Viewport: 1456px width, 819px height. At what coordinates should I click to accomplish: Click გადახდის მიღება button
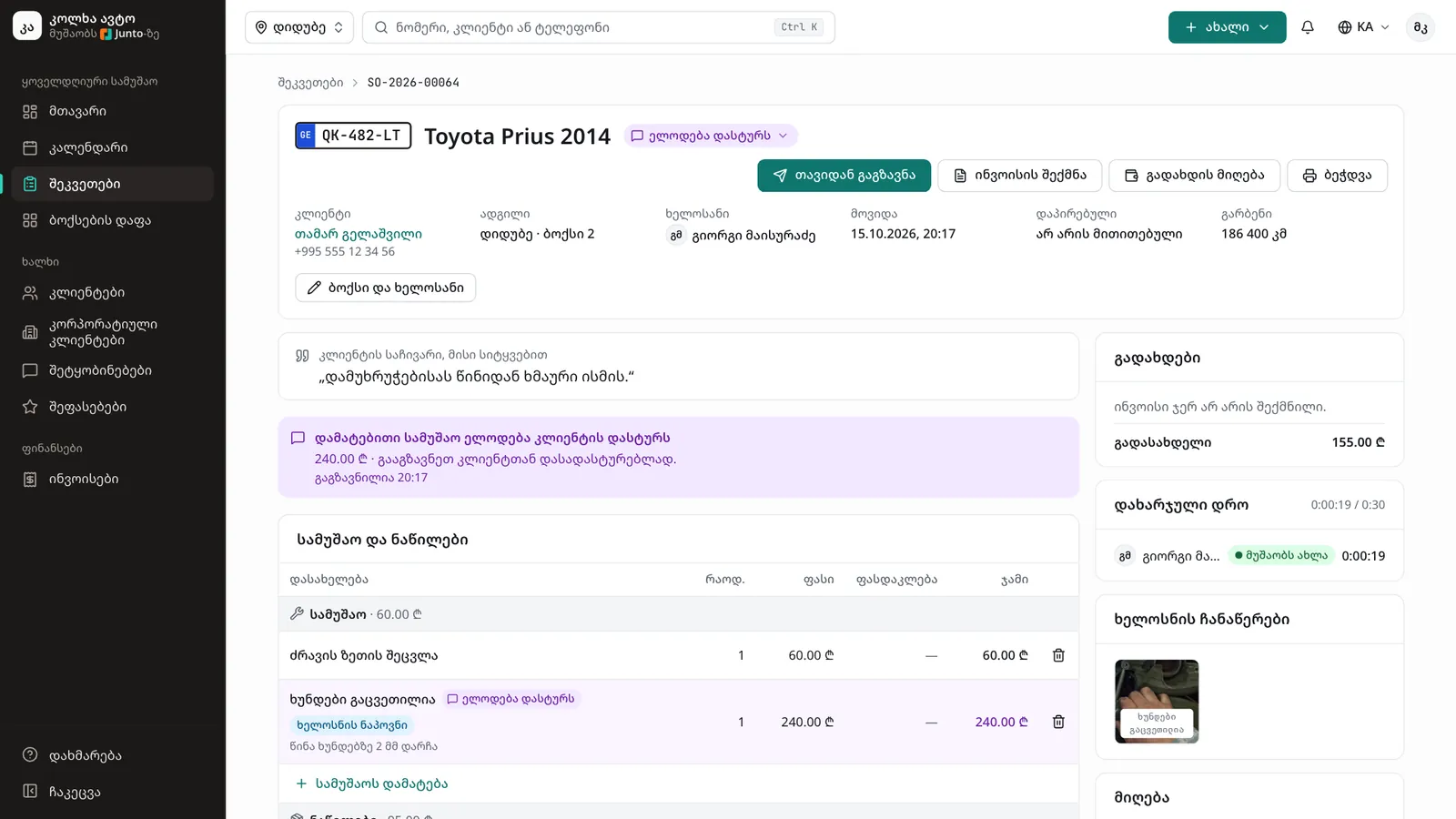pyautogui.click(x=1194, y=176)
